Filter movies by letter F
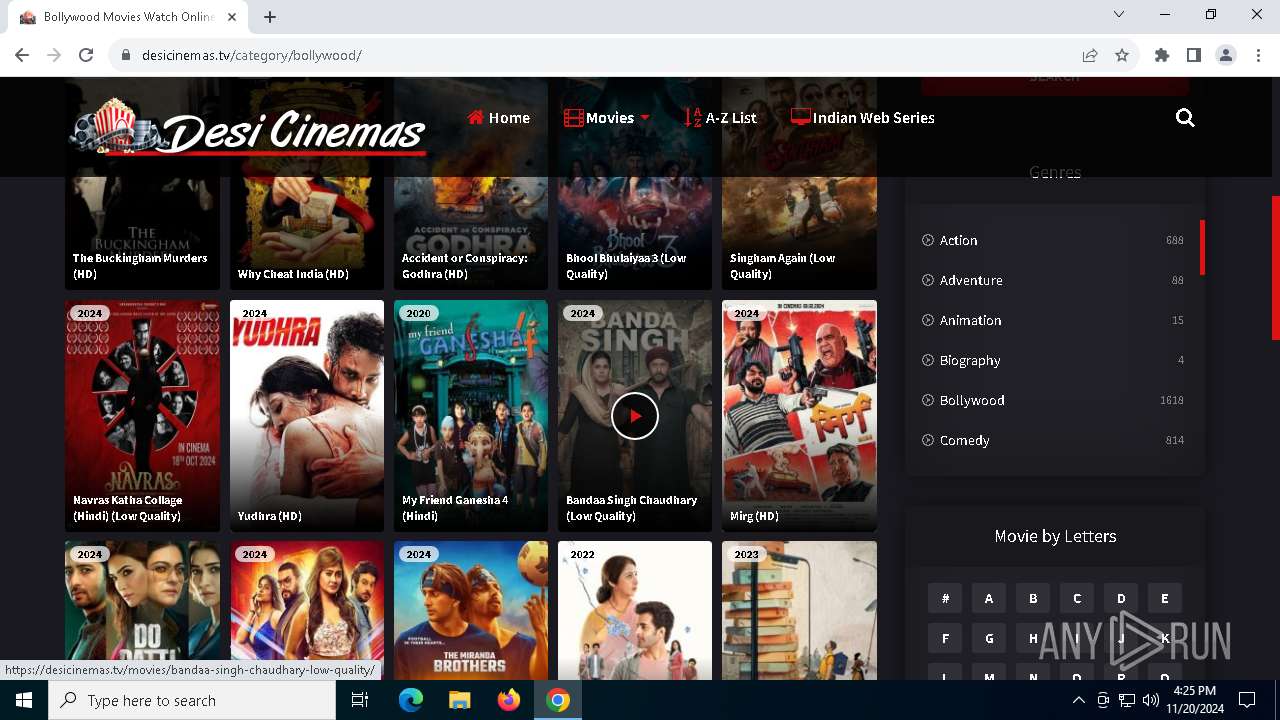This screenshot has width=1280, height=720. pyautogui.click(x=945, y=638)
